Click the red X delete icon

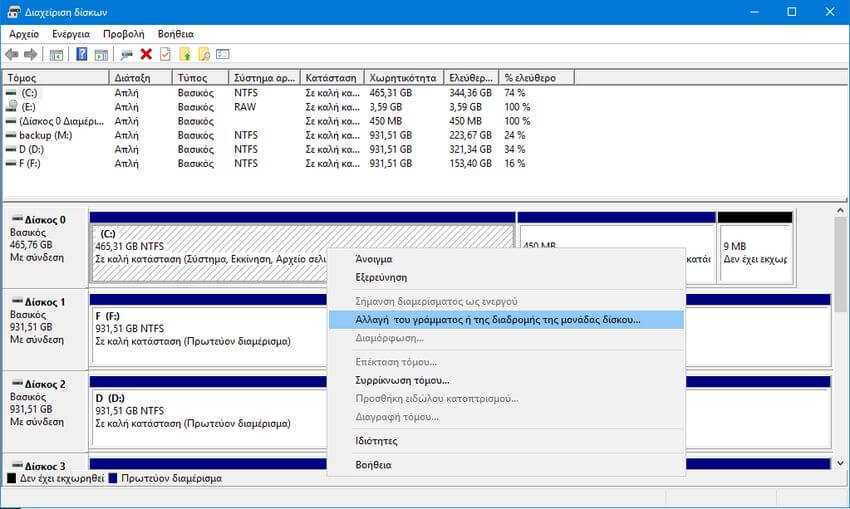coord(146,54)
